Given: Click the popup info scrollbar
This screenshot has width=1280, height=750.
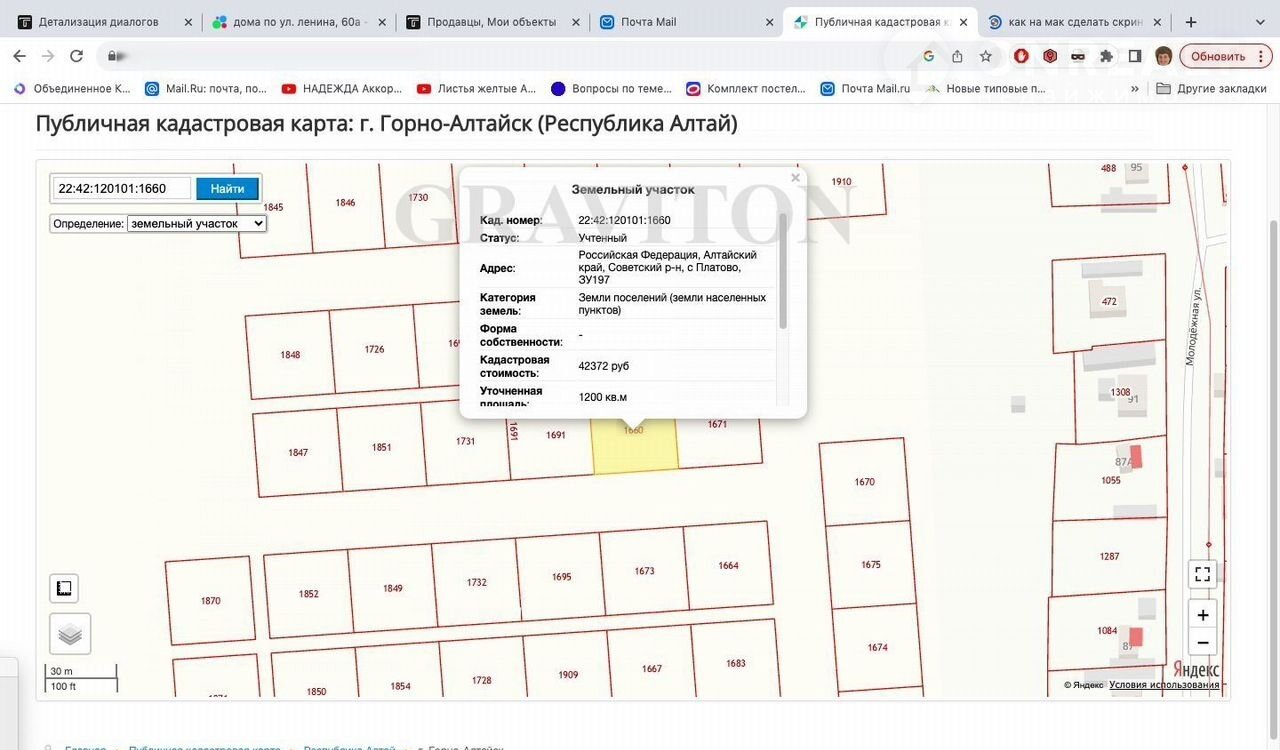Looking at the screenshot, I should click(x=783, y=270).
